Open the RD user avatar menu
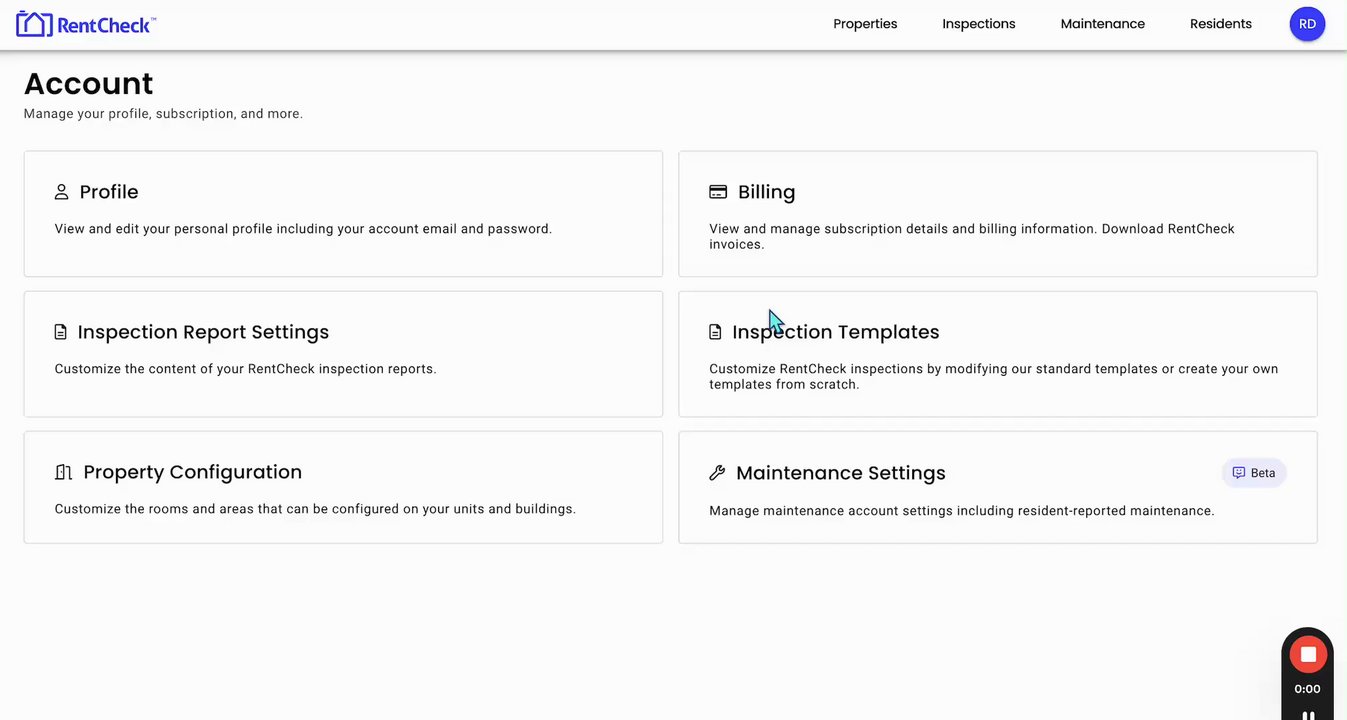This screenshot has width=1347, height=720. [x=1307, y=24]
